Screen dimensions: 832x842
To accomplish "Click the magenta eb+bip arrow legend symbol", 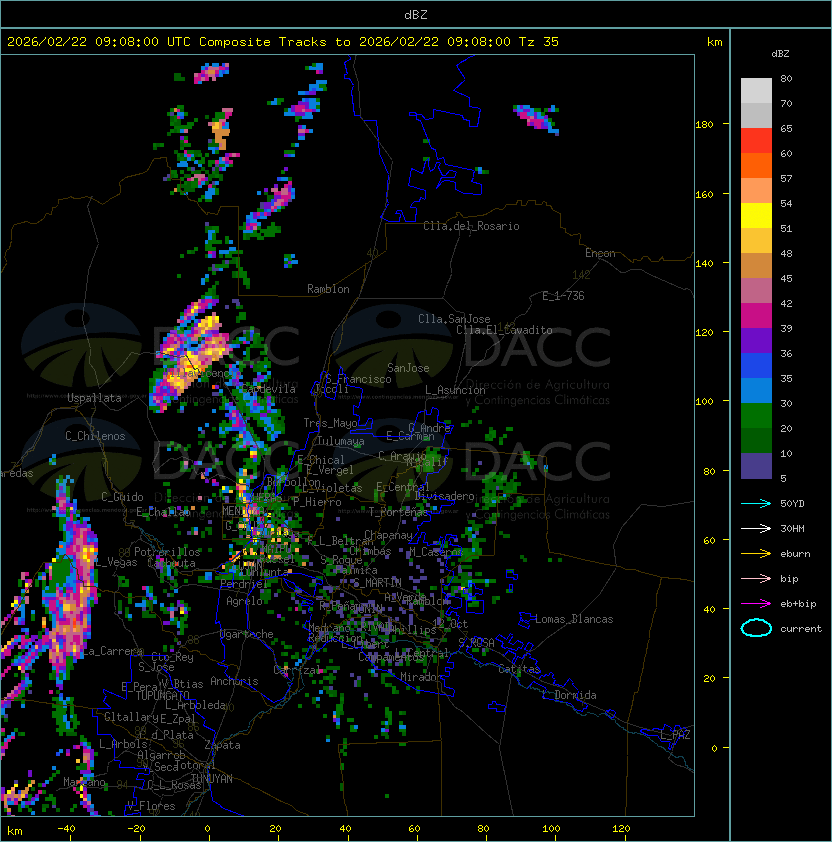I will point(756,604).
